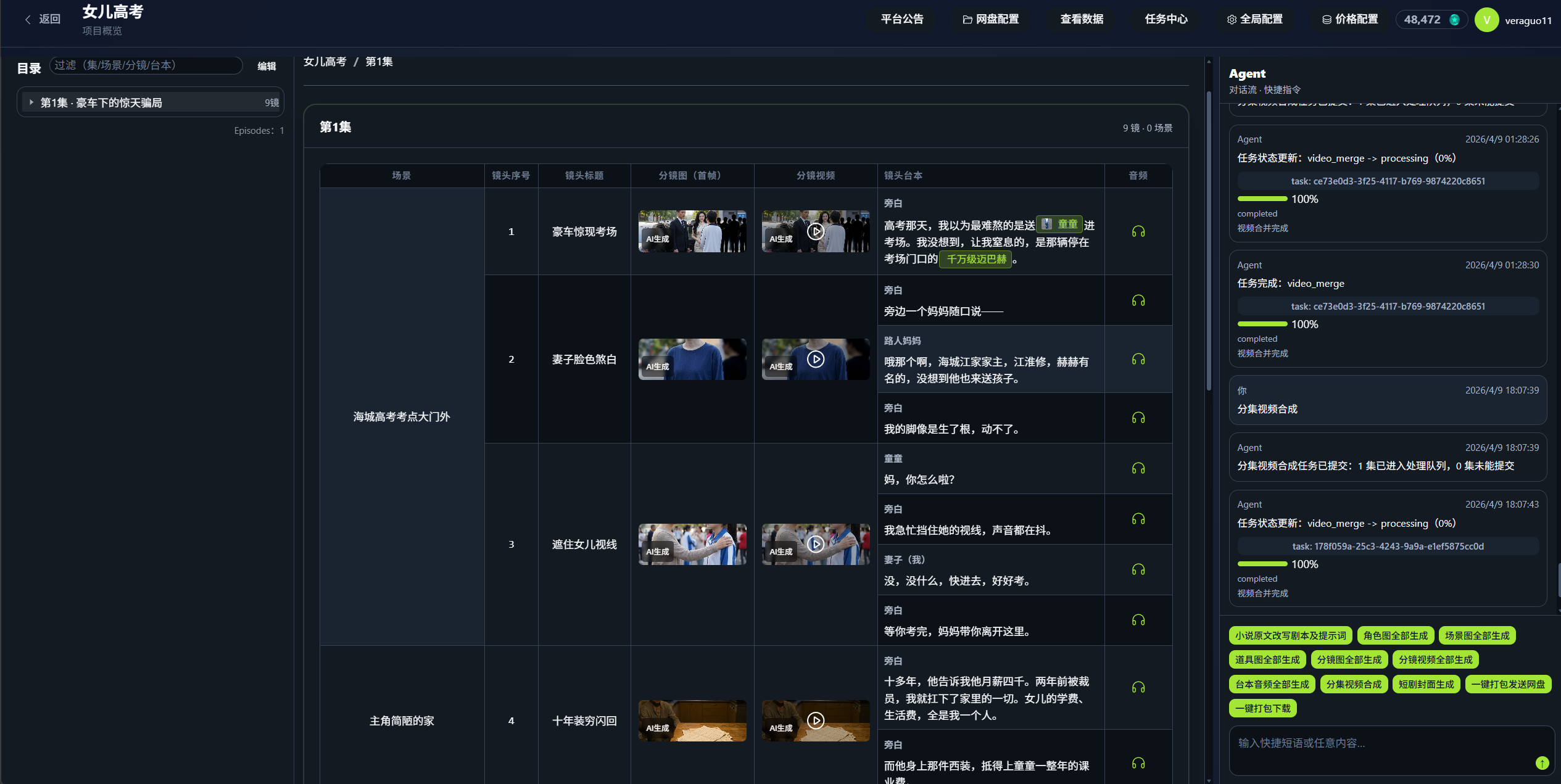Click the coin balance icon
The image size is (1561, 784).
pos(1454,20)
